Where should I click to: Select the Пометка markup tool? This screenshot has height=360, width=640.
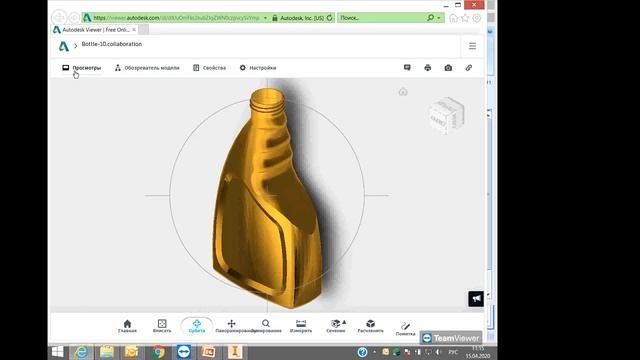pyautogui.click(x=405, y=329)
